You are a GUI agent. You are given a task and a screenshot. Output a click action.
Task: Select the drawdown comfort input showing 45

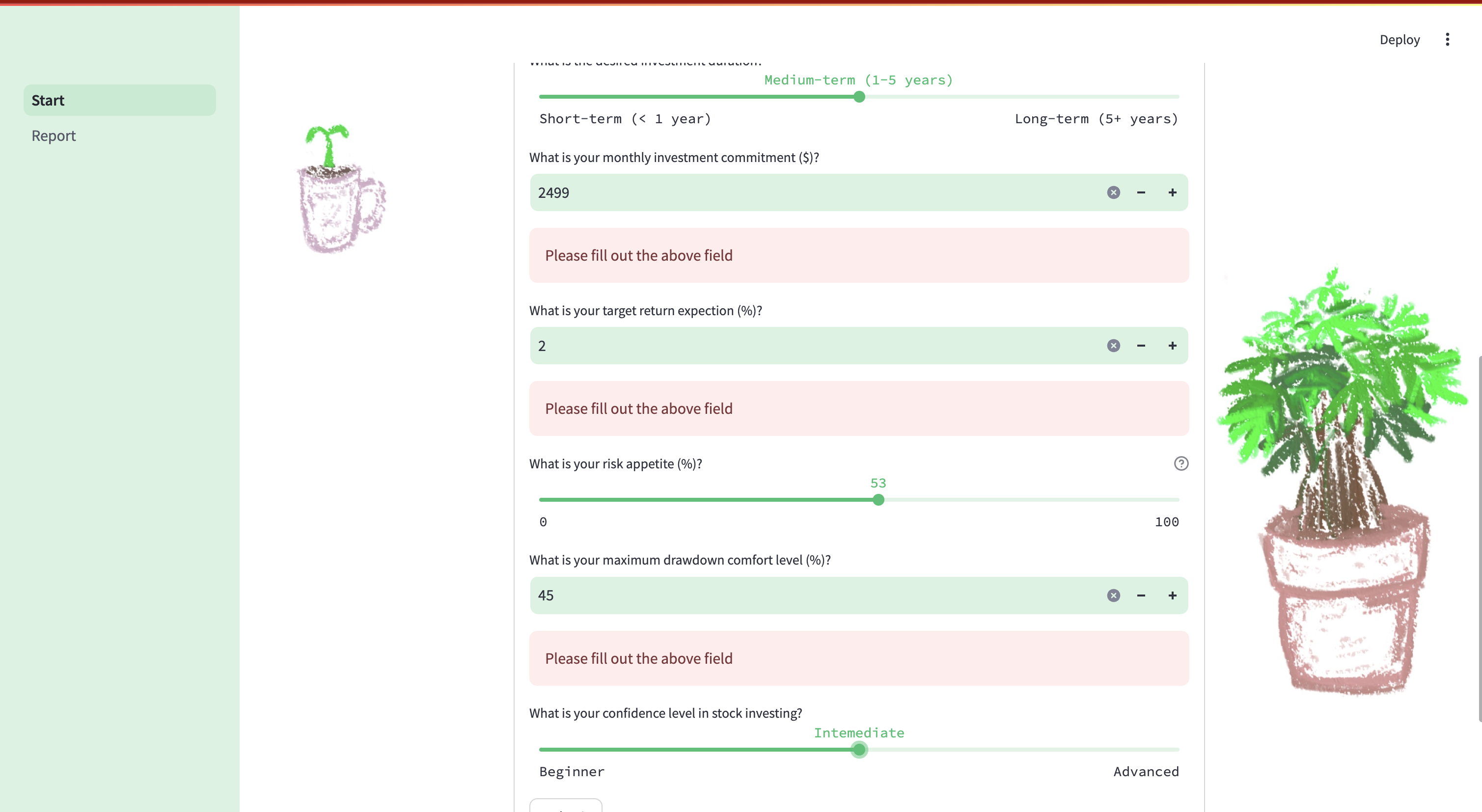[748, 595]
